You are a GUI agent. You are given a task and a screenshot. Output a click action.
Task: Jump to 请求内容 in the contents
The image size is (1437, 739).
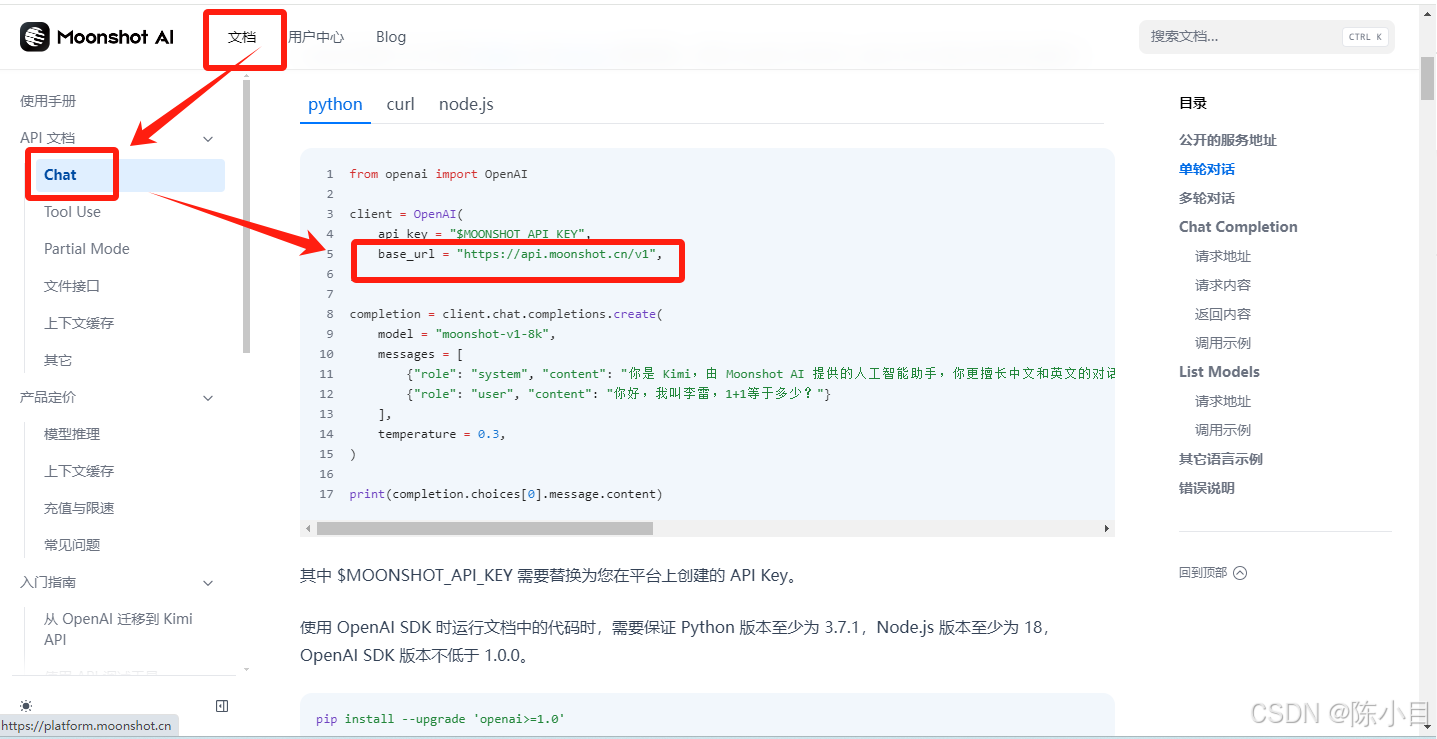tap(1223, 285)
